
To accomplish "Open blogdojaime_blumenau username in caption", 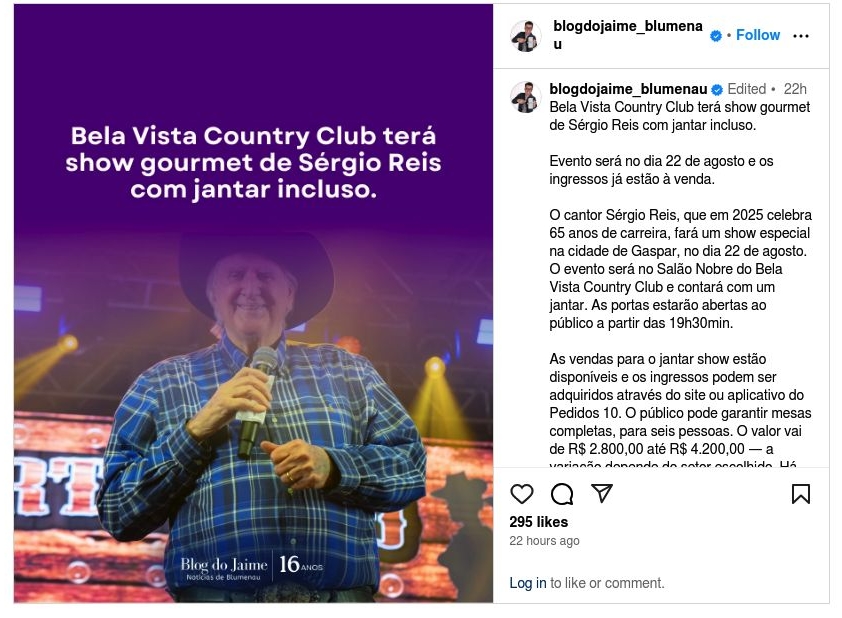I will [x=628, y=89].
